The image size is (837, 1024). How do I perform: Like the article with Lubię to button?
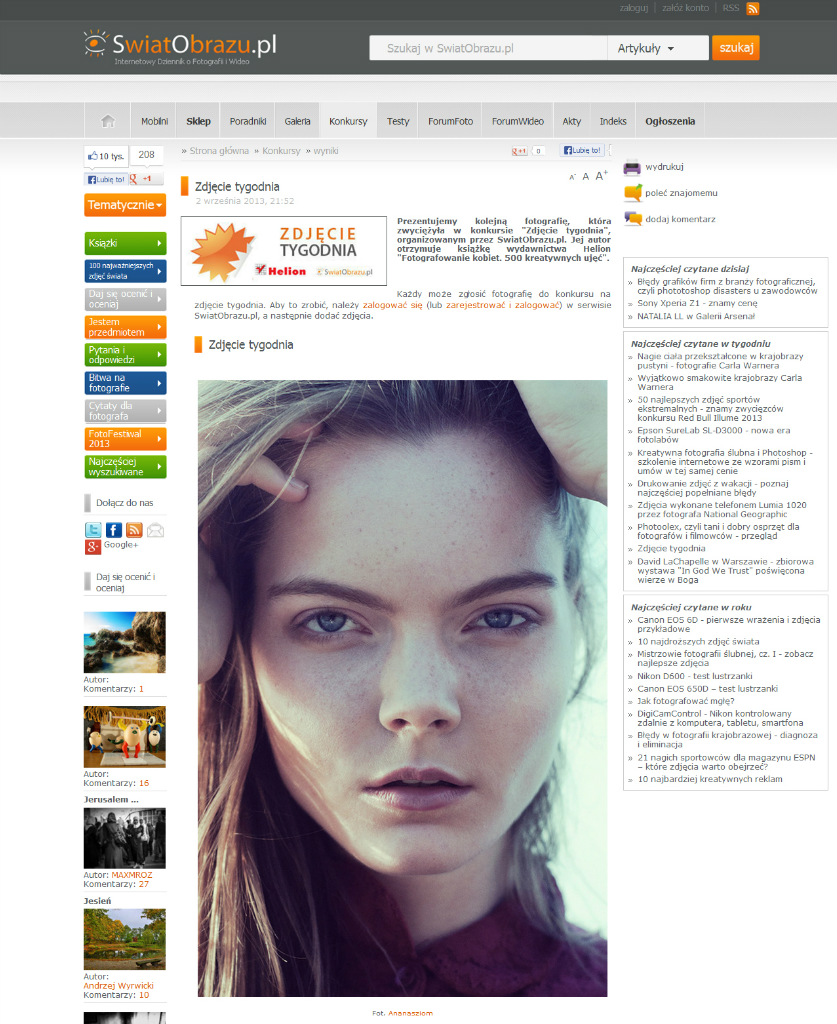582,150
